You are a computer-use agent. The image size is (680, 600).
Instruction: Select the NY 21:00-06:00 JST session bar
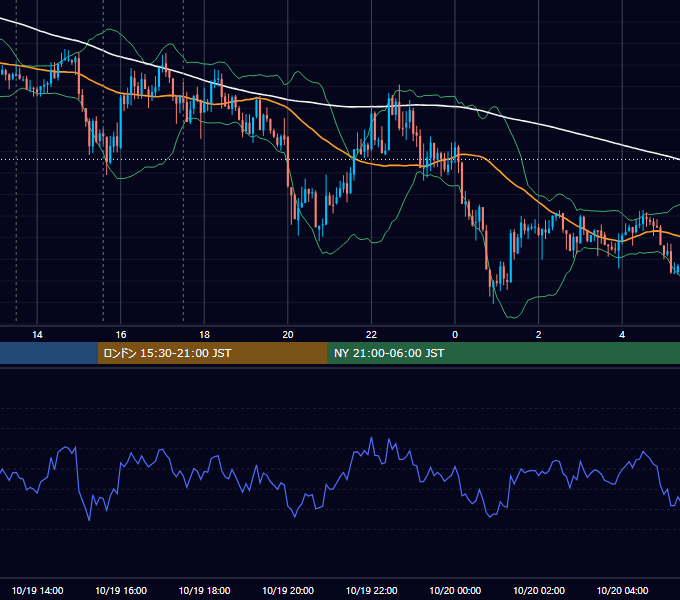tap(503, 353)
